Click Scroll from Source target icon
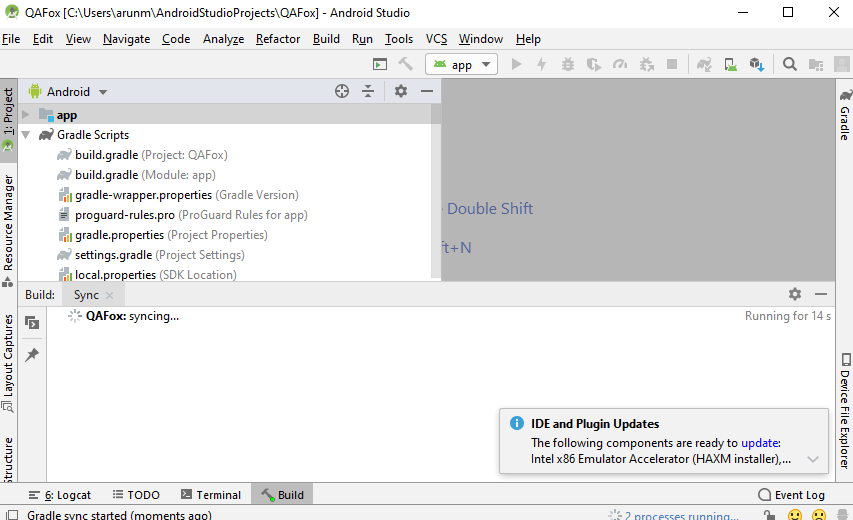 click(342, 91)
